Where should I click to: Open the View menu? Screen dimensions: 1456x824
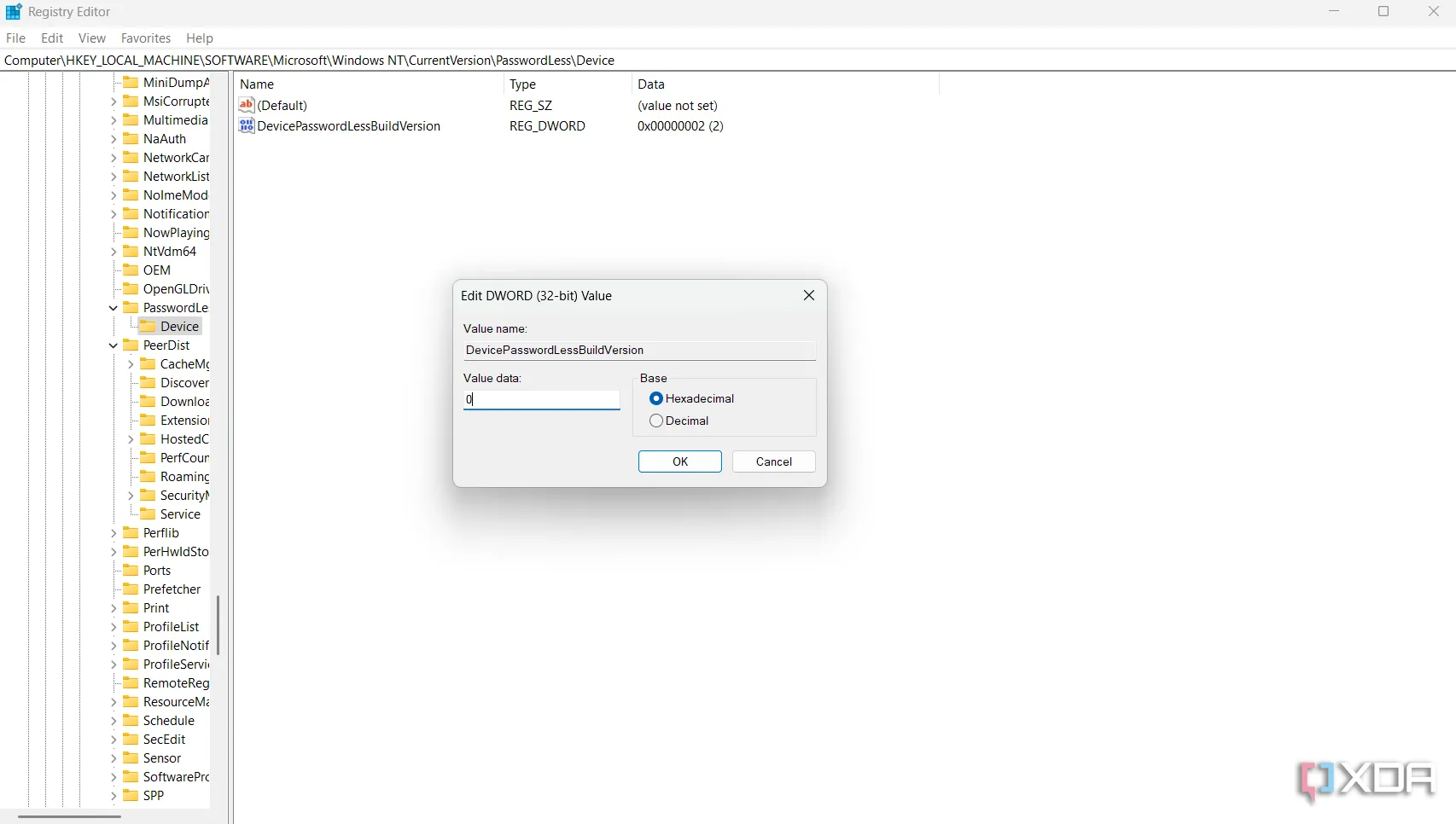(92, 38)
